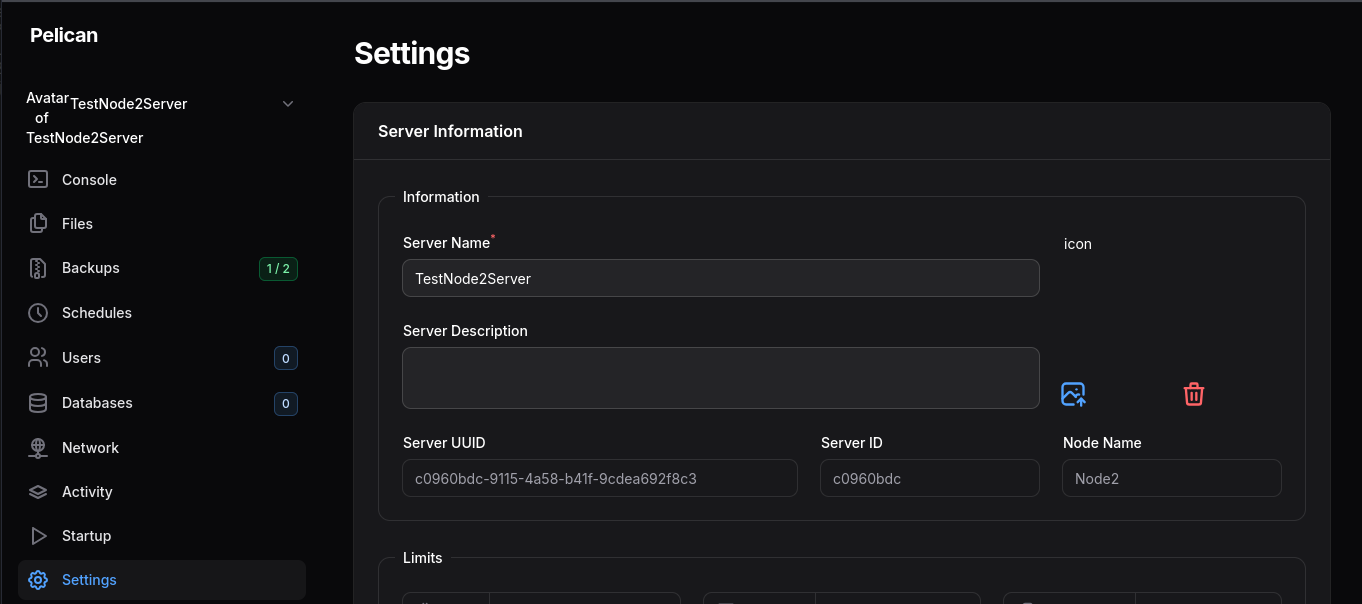The image size is (1362, 604).
Task: Click the Activity layers icon
Action: [x=38, y=492]
